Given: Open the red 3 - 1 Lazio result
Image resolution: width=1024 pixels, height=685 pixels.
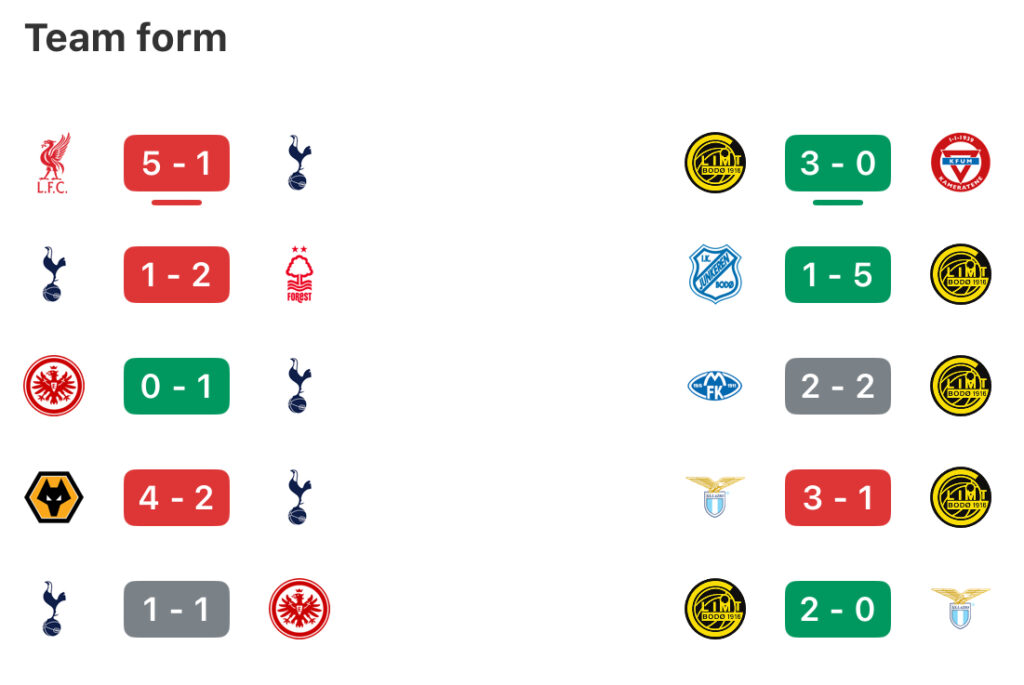Looking at the screenshot, I should point(838,498).
